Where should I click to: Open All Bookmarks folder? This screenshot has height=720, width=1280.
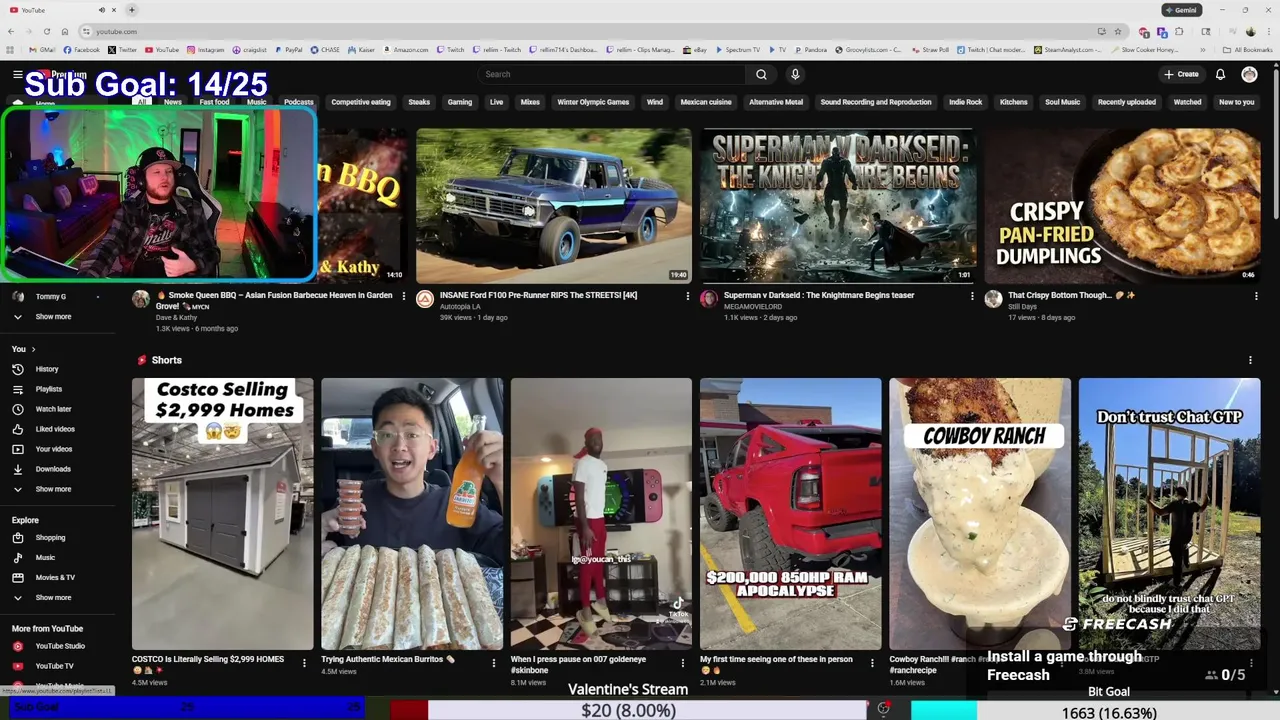1248,49
